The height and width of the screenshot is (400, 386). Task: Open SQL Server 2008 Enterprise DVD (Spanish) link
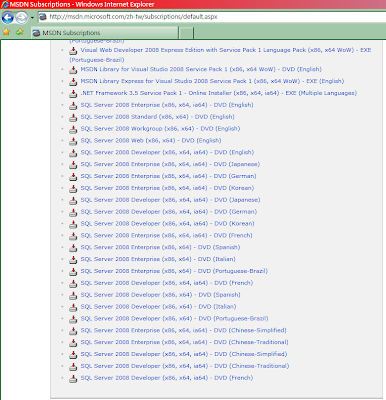[160, 247]
